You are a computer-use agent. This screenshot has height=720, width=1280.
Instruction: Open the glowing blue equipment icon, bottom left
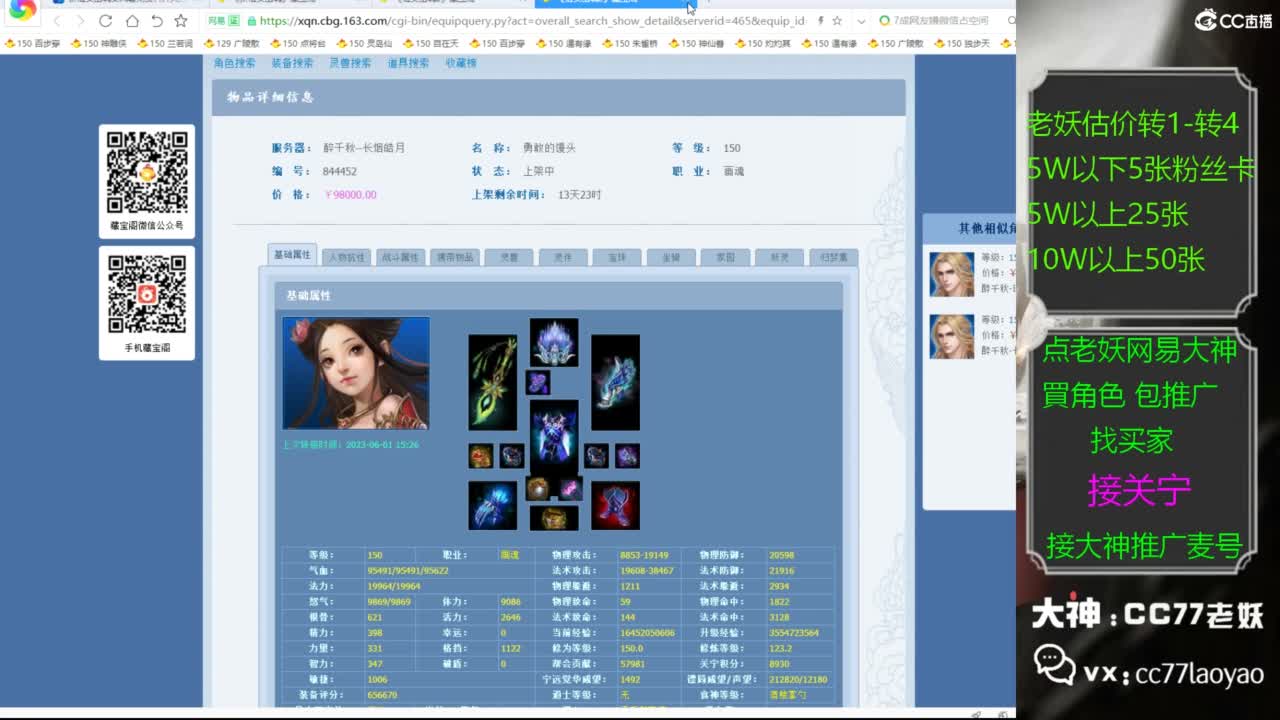point(493,505)
